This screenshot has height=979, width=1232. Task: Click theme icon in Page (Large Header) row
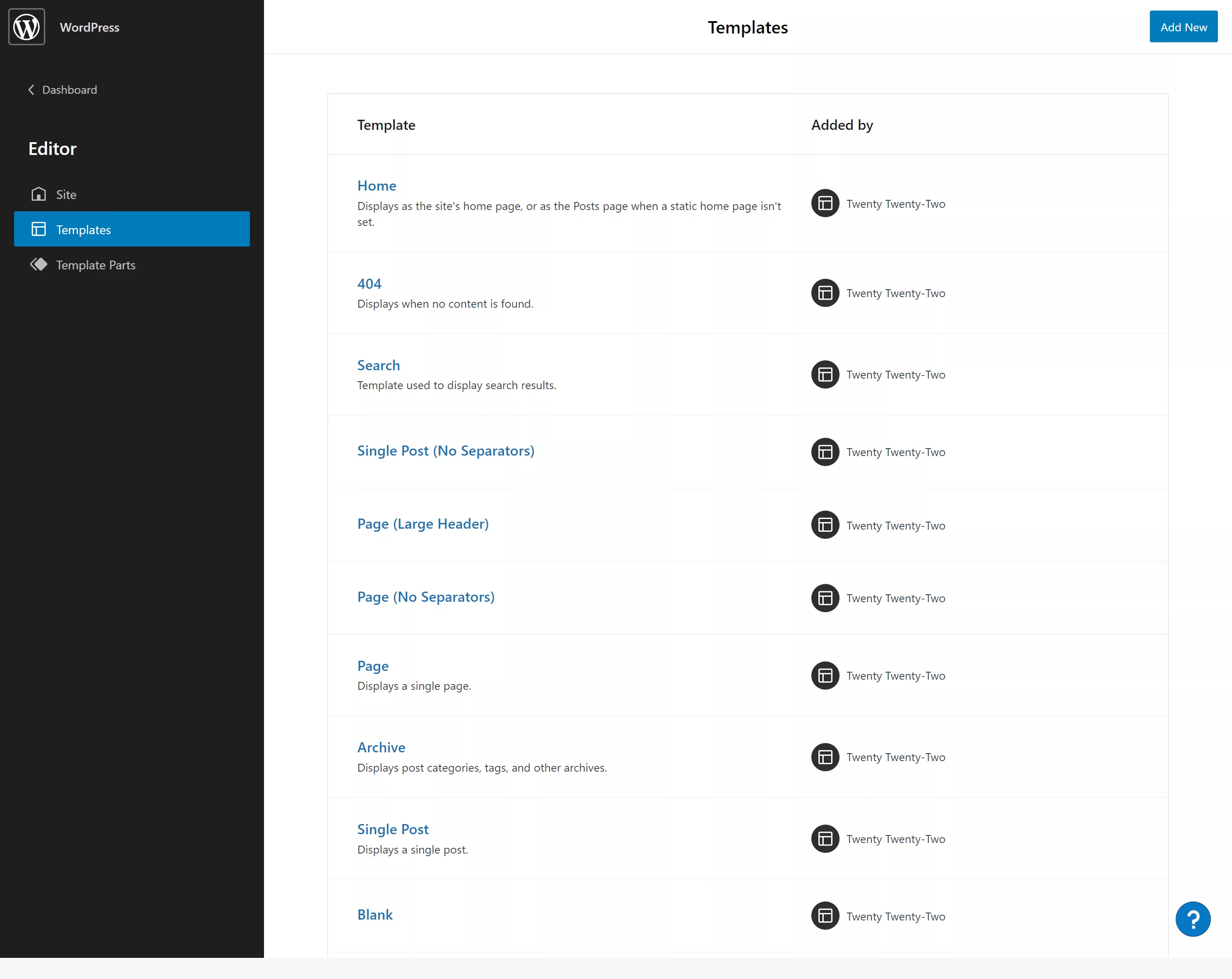point(825,525)
